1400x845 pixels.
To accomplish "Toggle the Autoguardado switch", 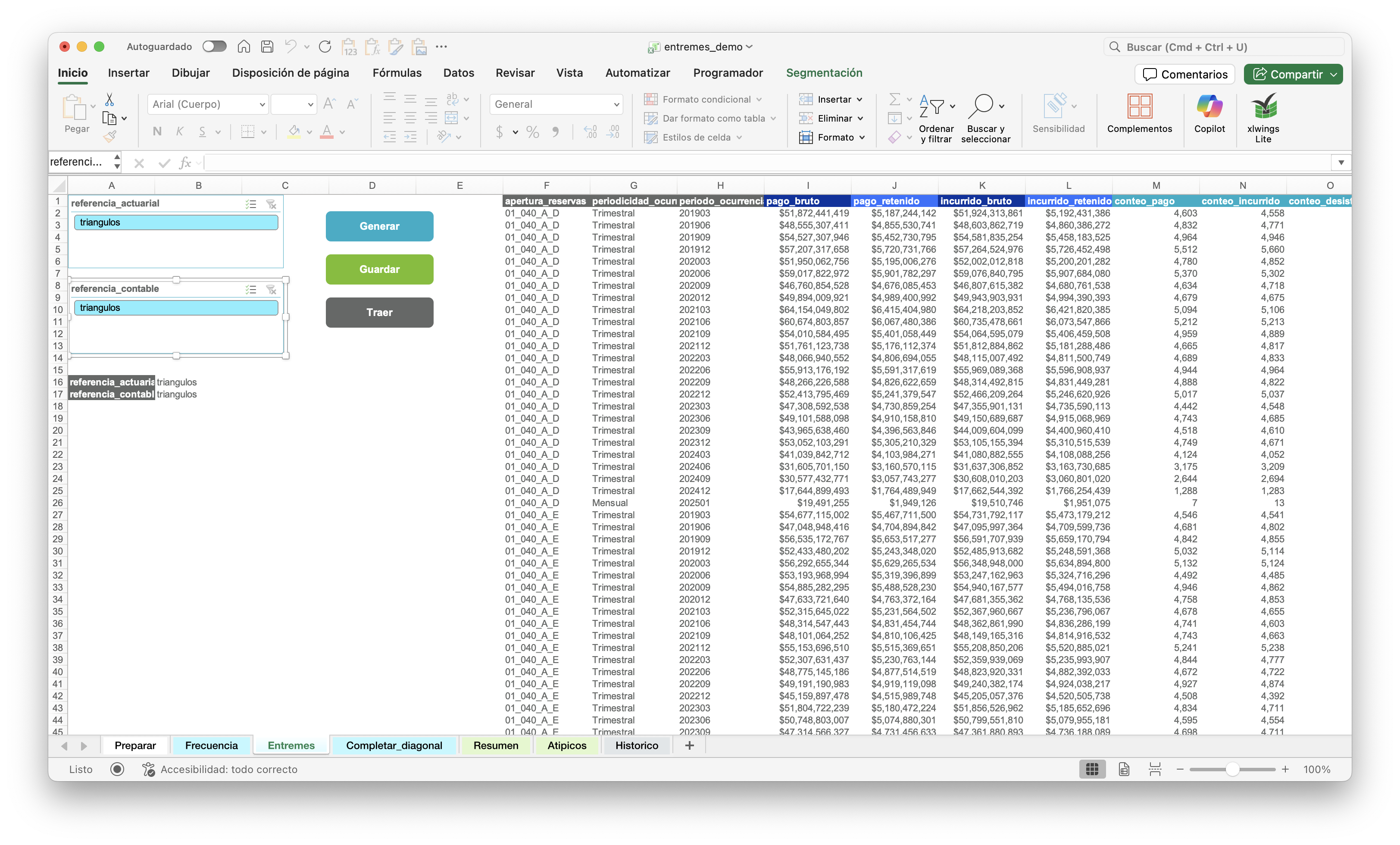I will [x=214, y=47].
